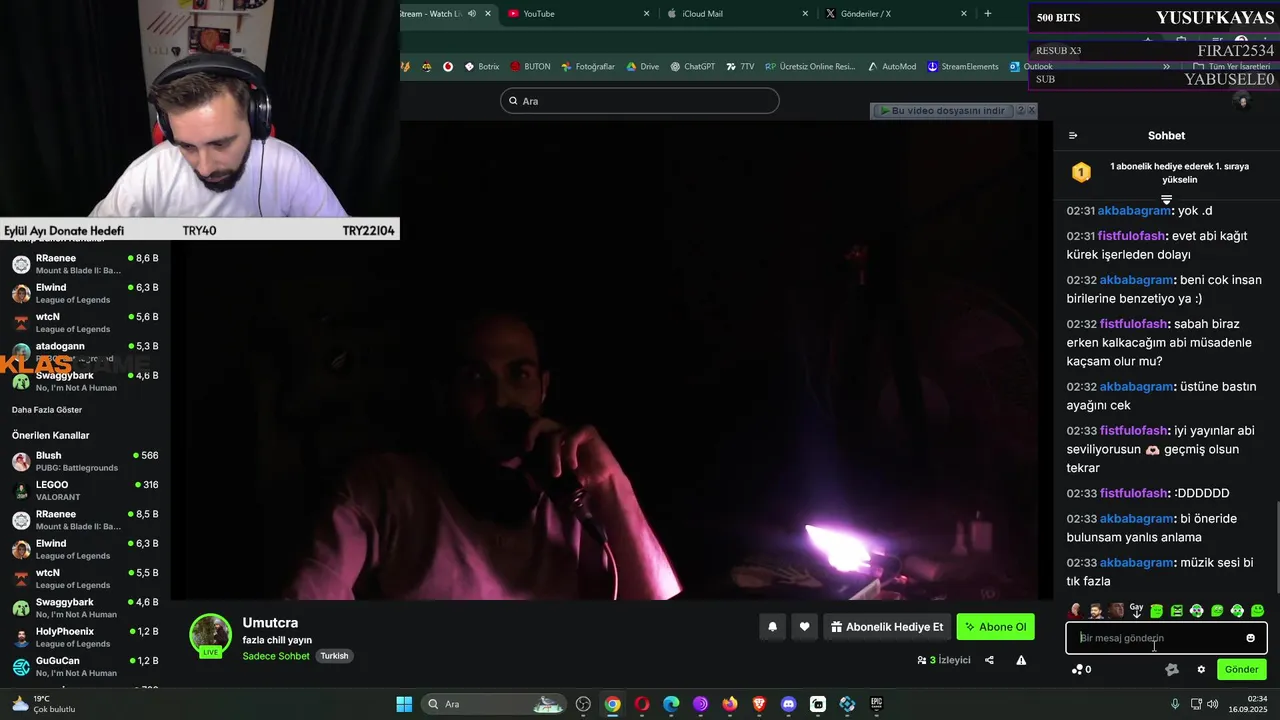Click the share icon beside the viewer count
Viewport: 1280px width, 720px height.
point(989,660)
